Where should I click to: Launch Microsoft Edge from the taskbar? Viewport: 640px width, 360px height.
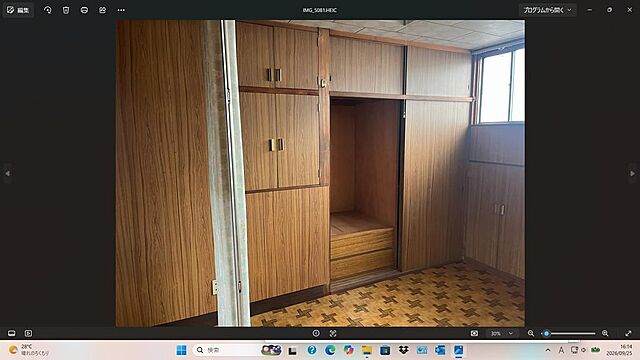(x=330, y=350)
